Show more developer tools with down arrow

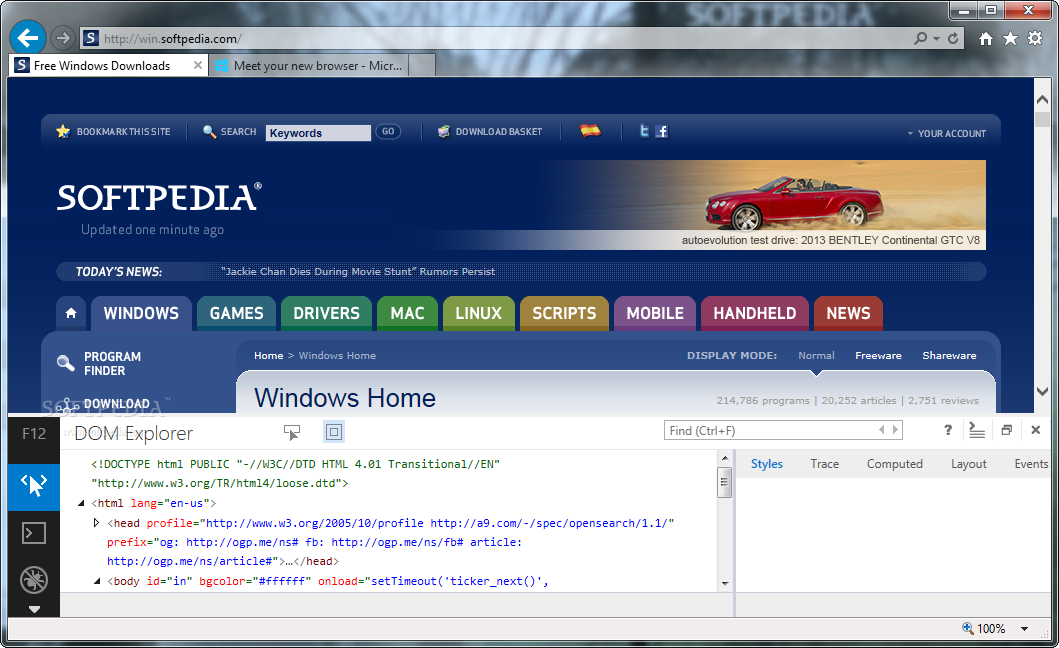[x=34, y=609]
